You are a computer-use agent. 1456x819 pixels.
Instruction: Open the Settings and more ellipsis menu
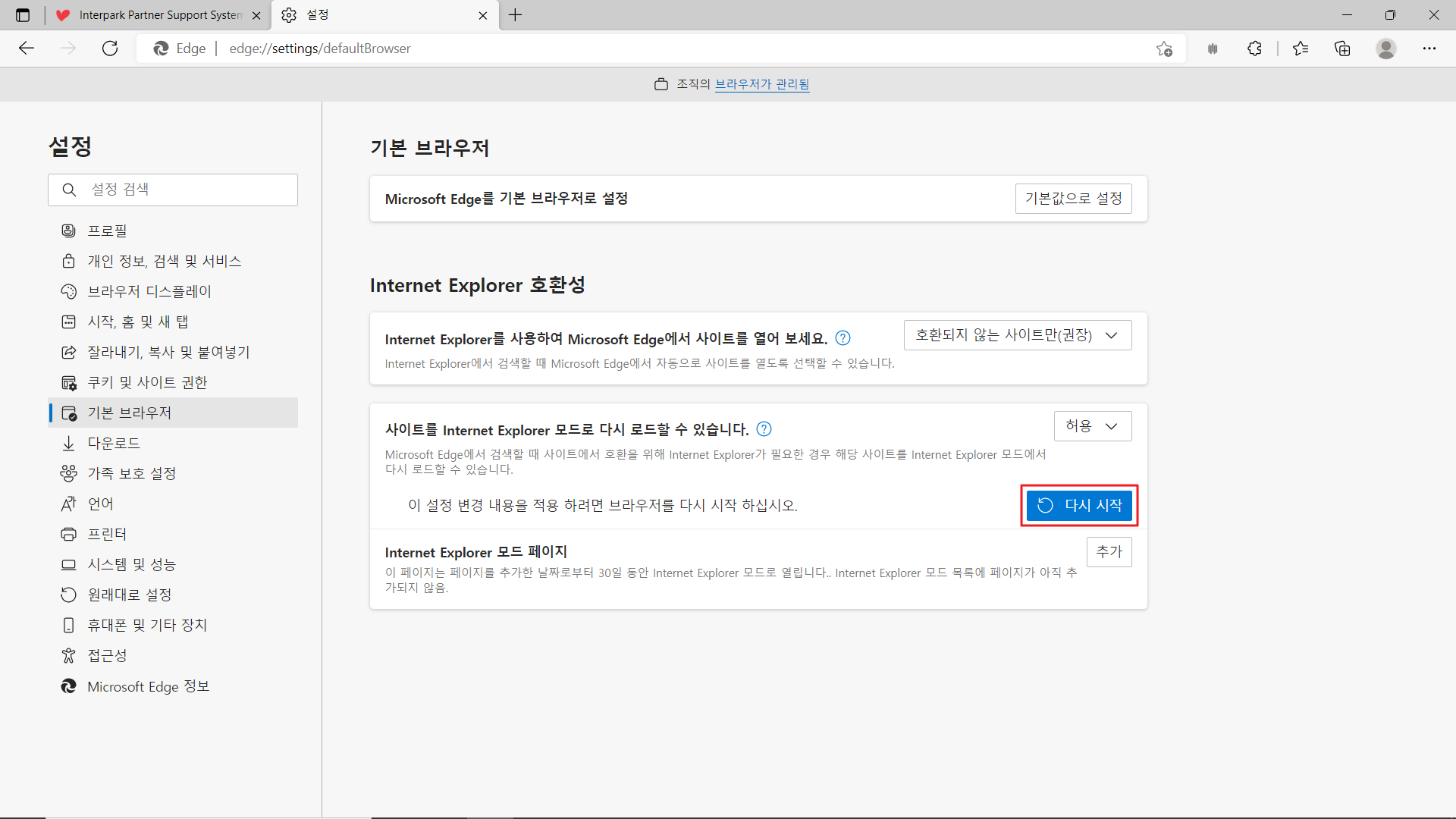click(x=1429, y=49)
